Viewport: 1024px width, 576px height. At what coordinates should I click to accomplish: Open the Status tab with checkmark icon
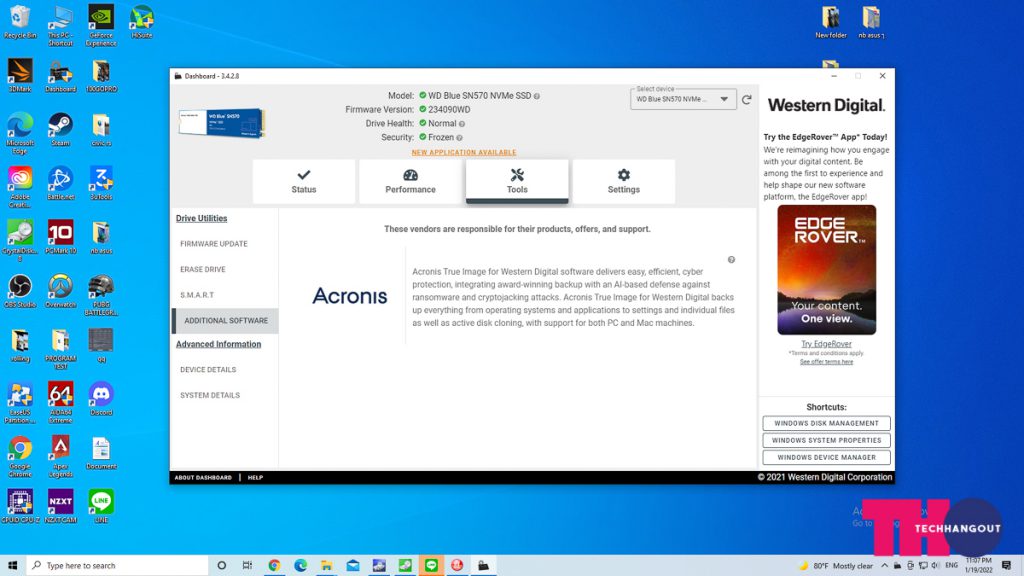304,182
